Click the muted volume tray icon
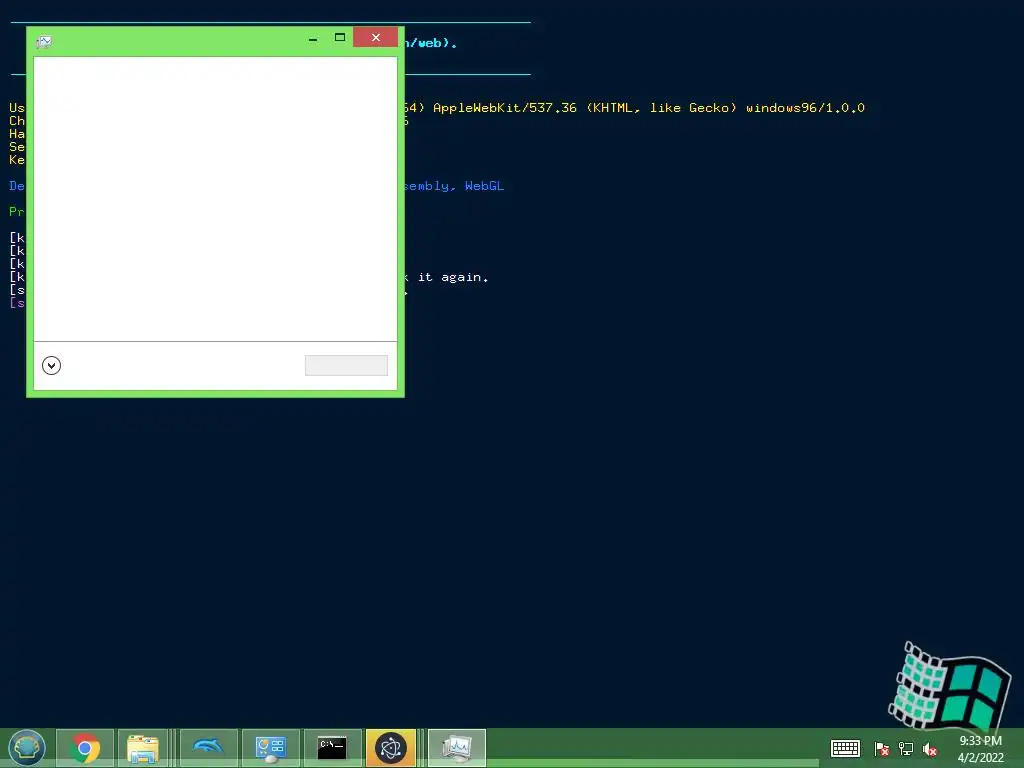 pyautogui.click(x=930, y=749)
